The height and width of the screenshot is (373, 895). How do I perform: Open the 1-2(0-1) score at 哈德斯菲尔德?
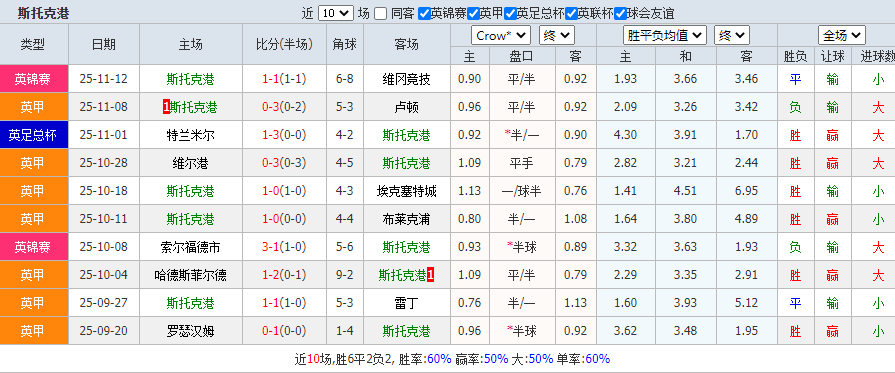point(284,275)
